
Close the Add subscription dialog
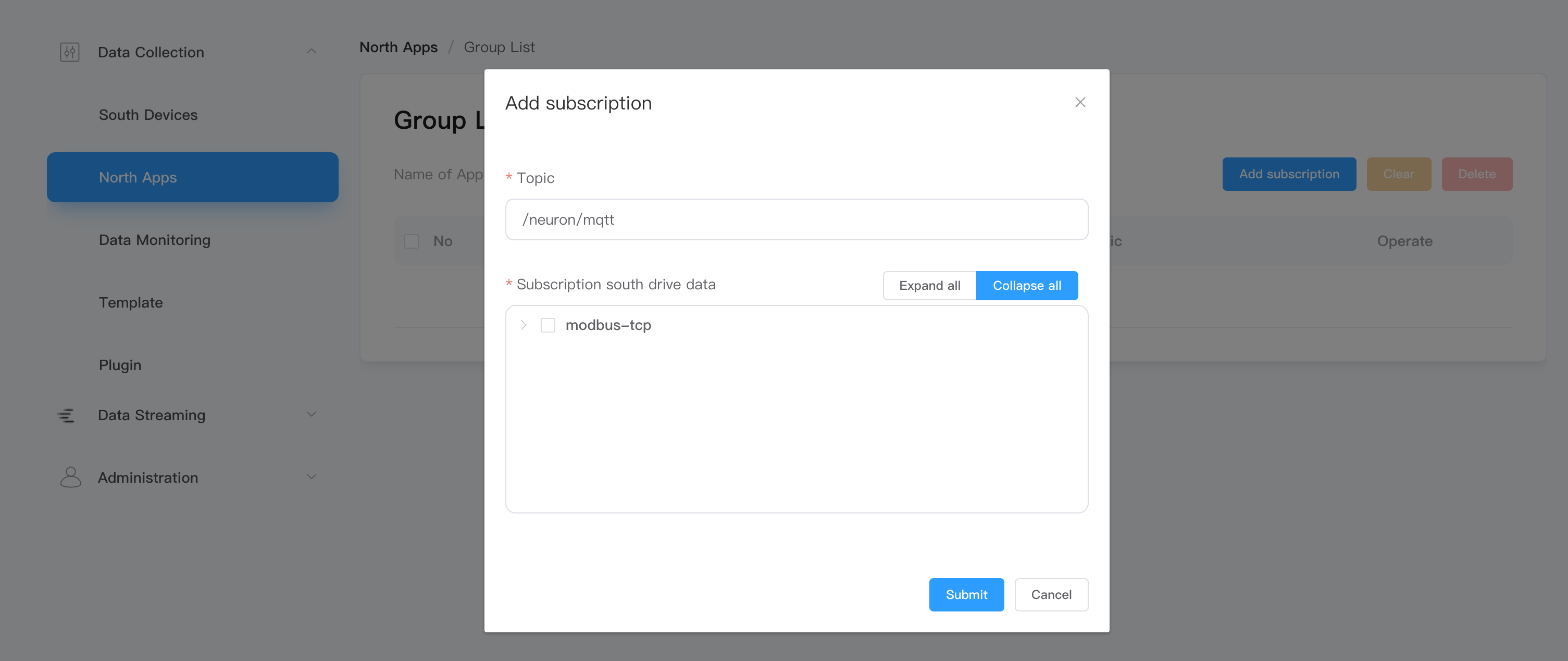(1080, 102)
